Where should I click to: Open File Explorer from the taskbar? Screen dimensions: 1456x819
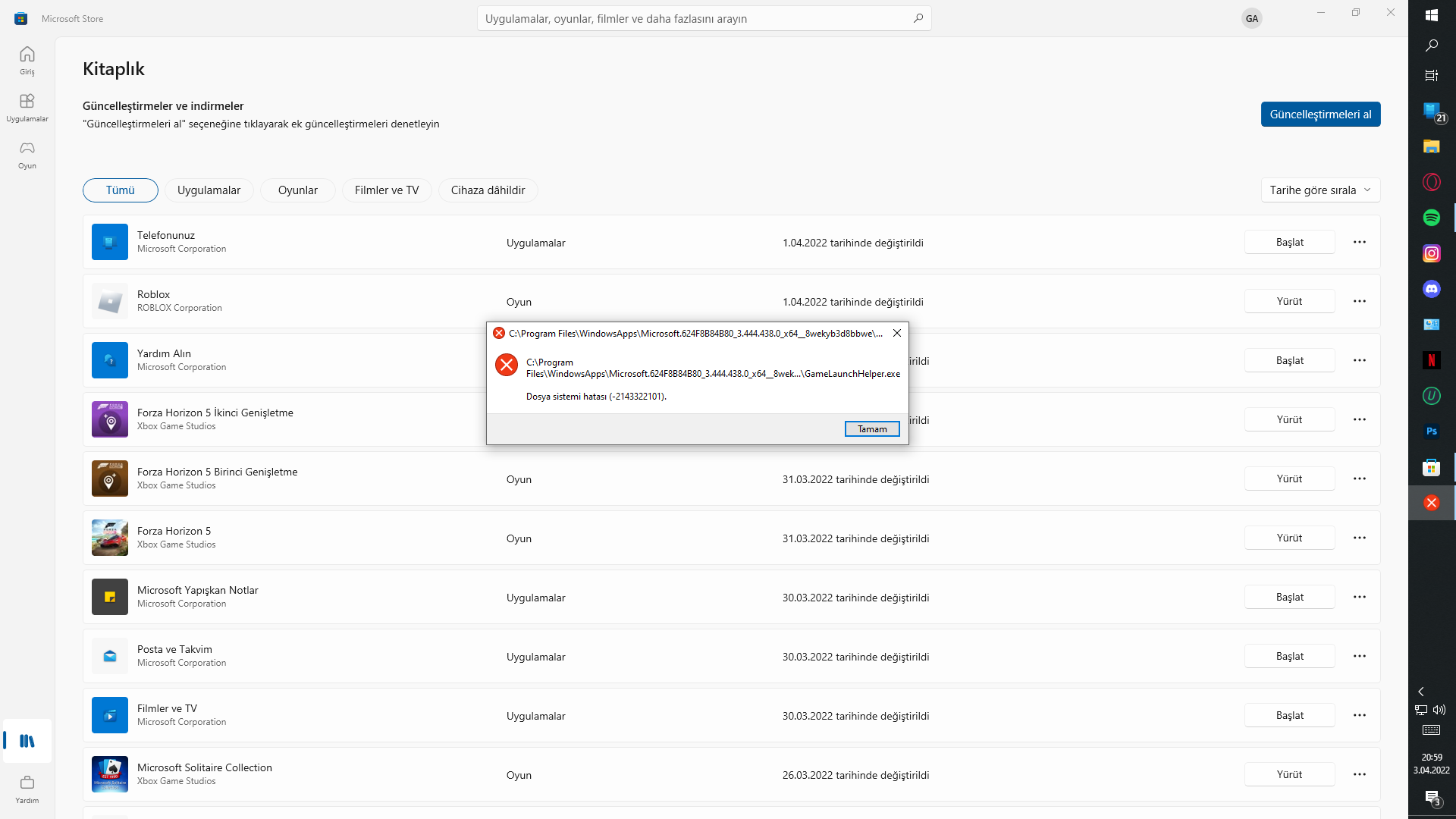(1432, 146)
